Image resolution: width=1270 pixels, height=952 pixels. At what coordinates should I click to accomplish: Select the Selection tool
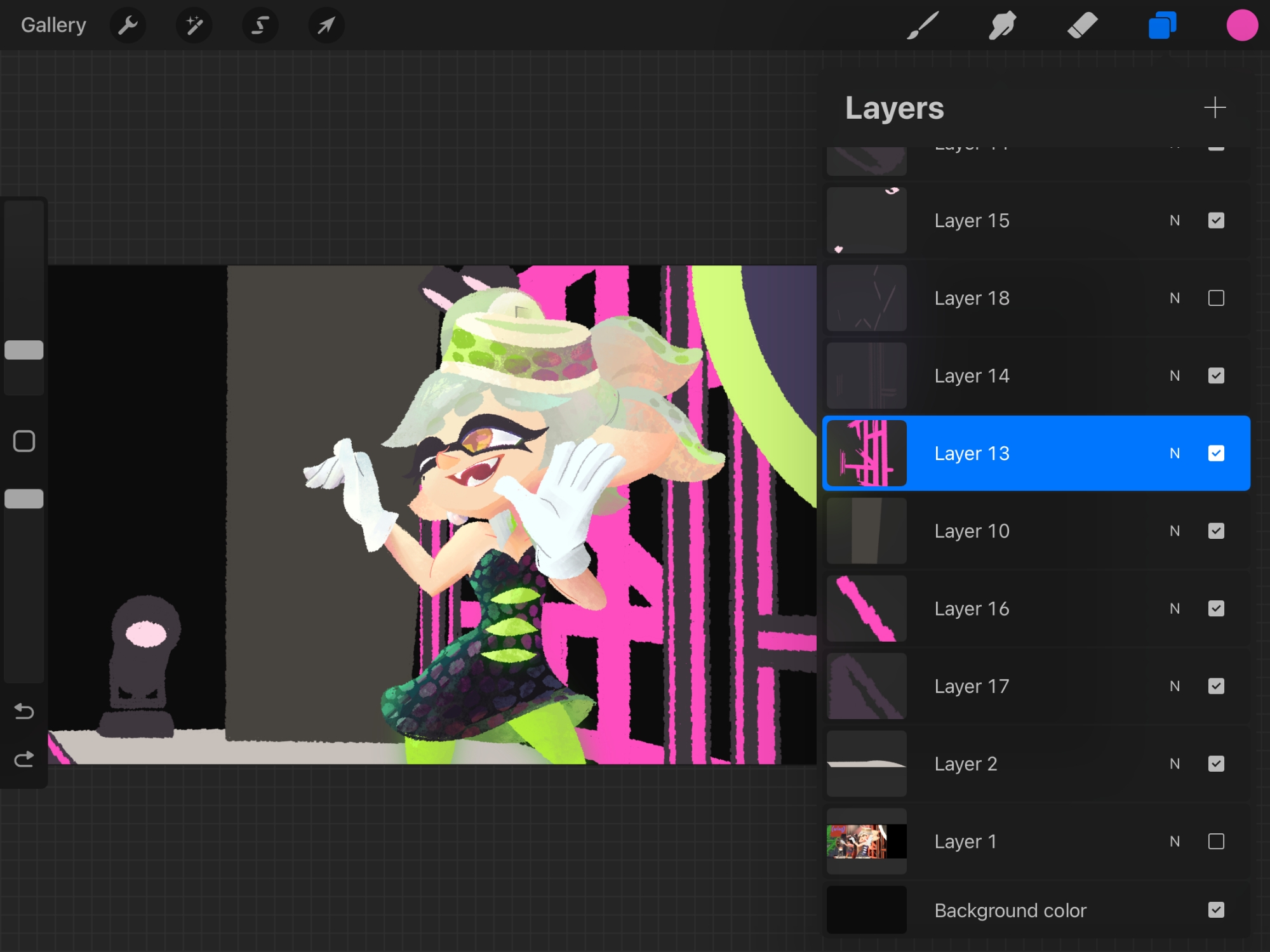pyautogui.click(x=260, y=26)
